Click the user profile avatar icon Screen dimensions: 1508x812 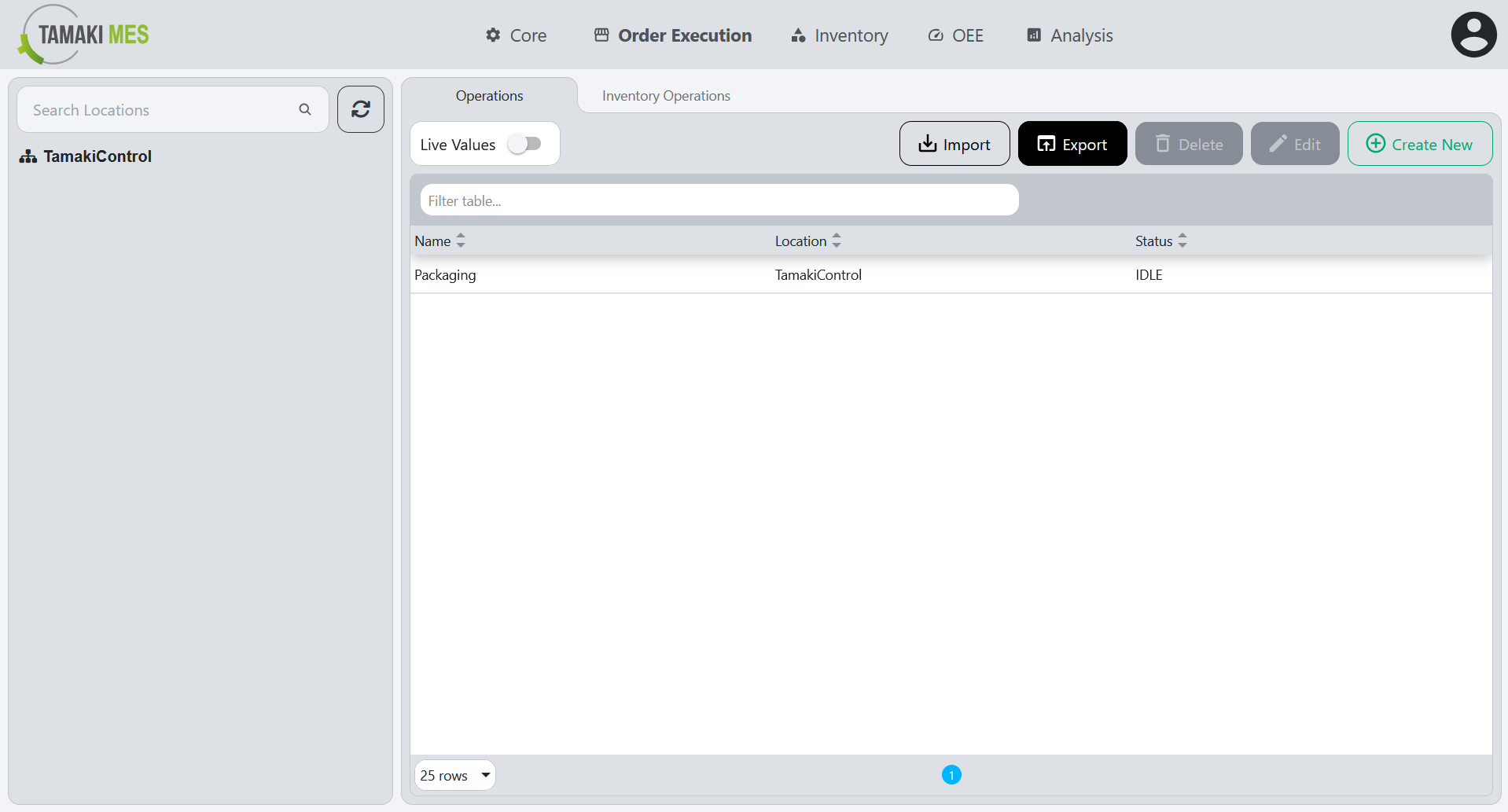point(1473,34)
